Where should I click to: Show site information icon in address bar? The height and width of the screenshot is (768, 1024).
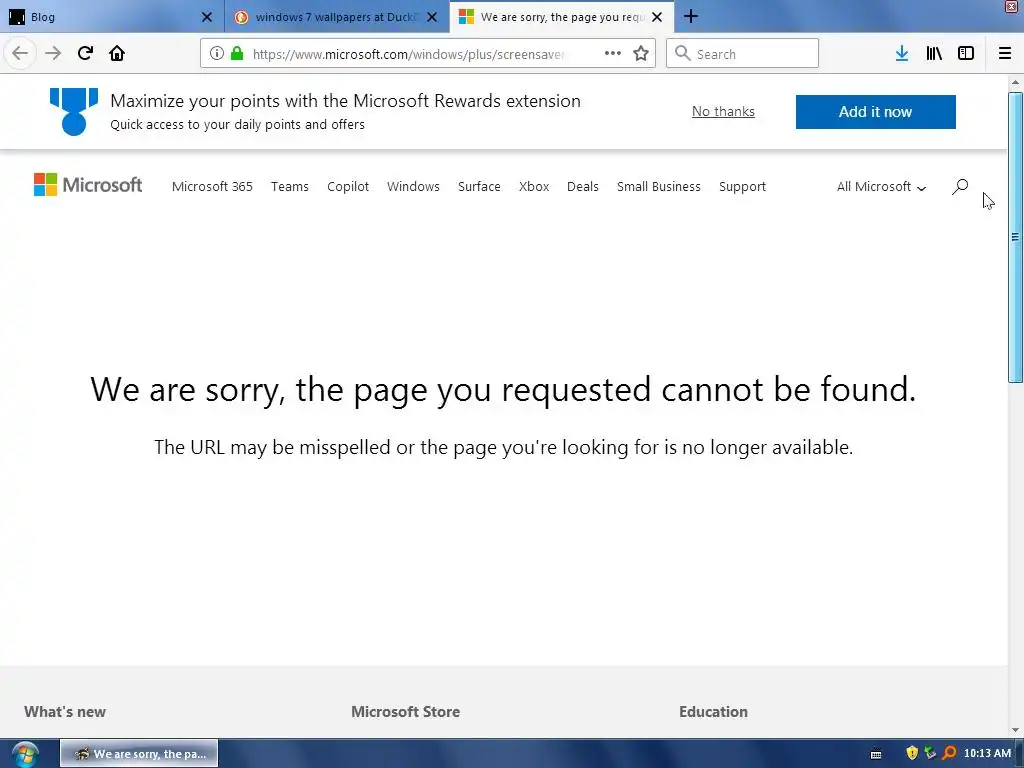[217, 53]
